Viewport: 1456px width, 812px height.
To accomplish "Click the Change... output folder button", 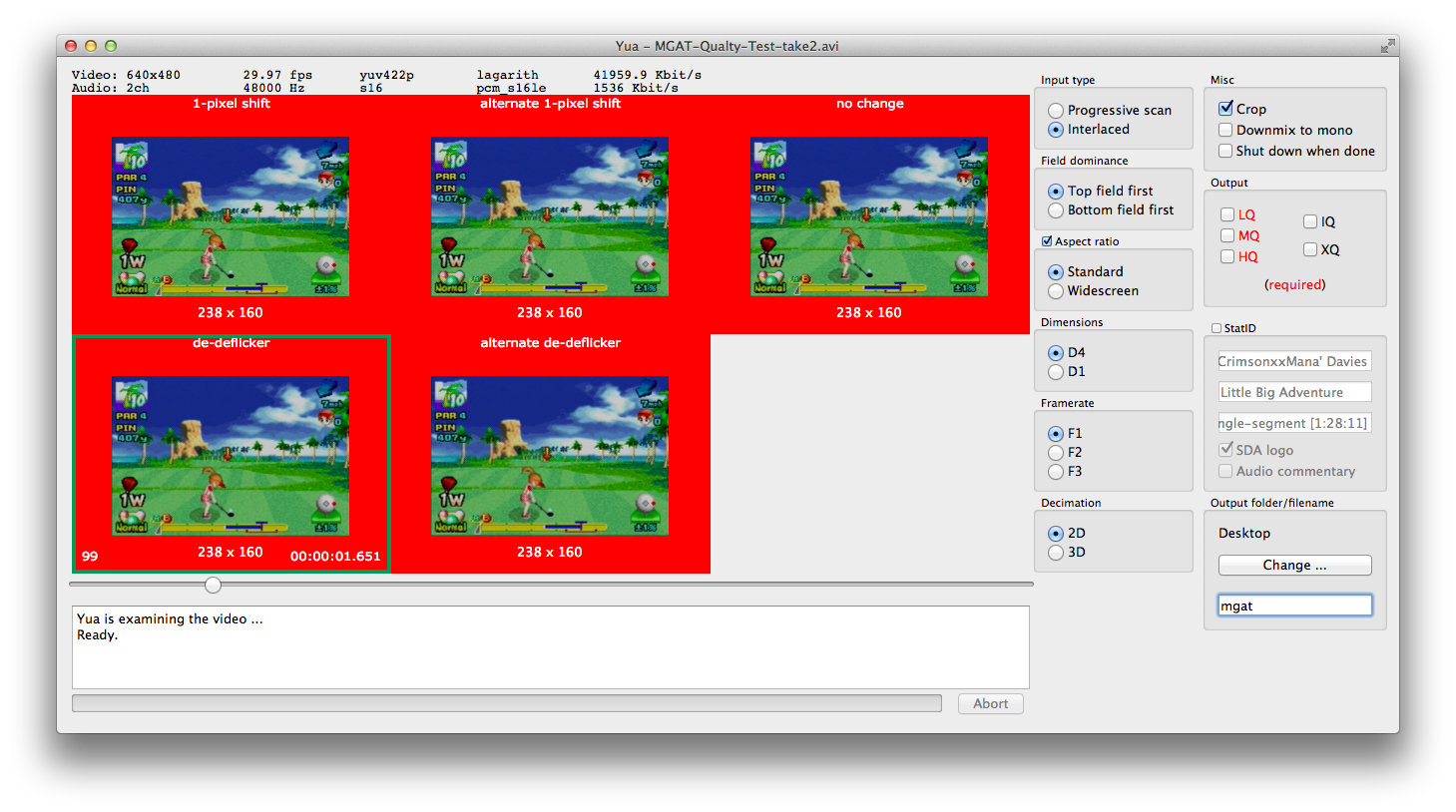I will (x=1294, y=566).
